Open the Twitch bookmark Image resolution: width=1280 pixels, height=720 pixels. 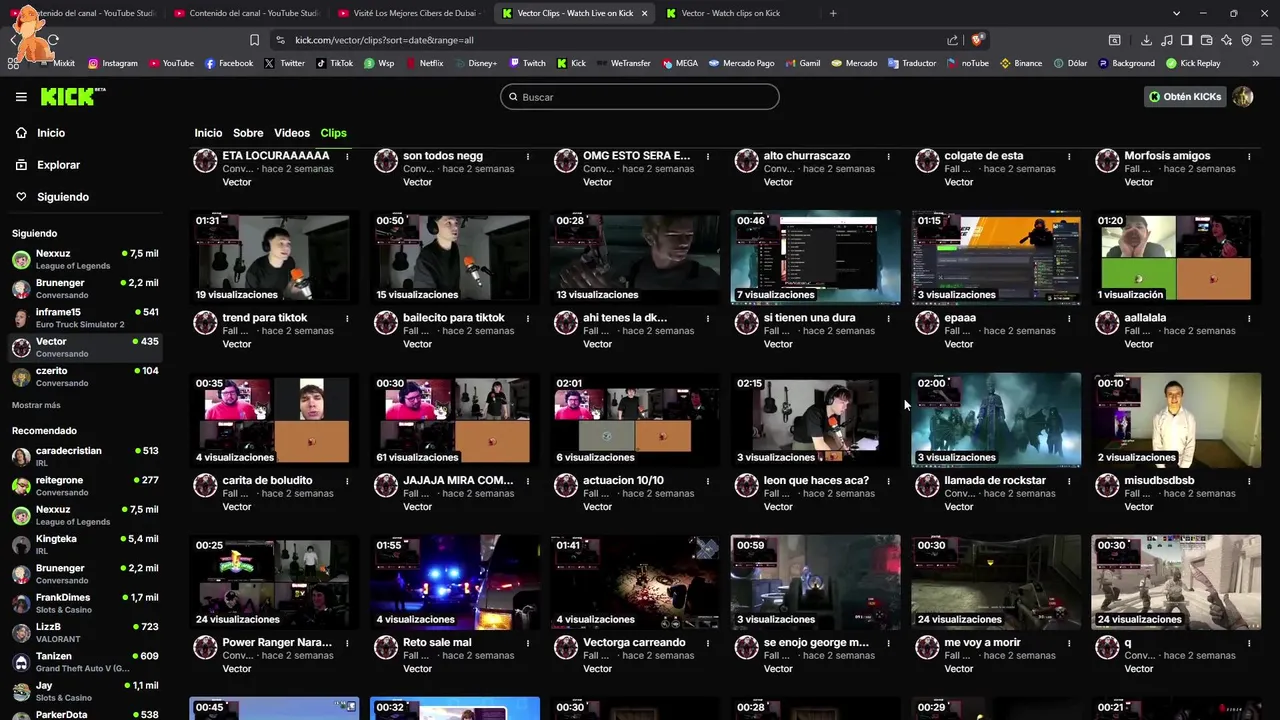tap(528, 63)
